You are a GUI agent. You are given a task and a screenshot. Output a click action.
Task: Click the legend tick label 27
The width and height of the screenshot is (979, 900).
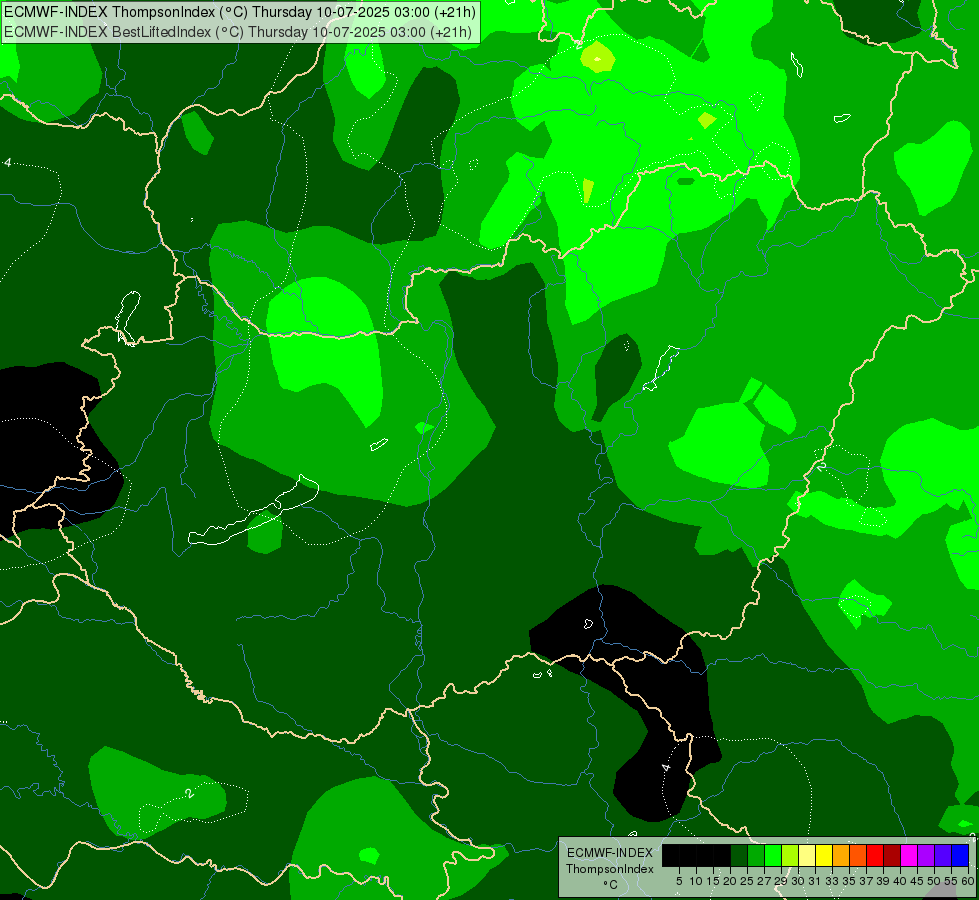(x=764, y=881)
